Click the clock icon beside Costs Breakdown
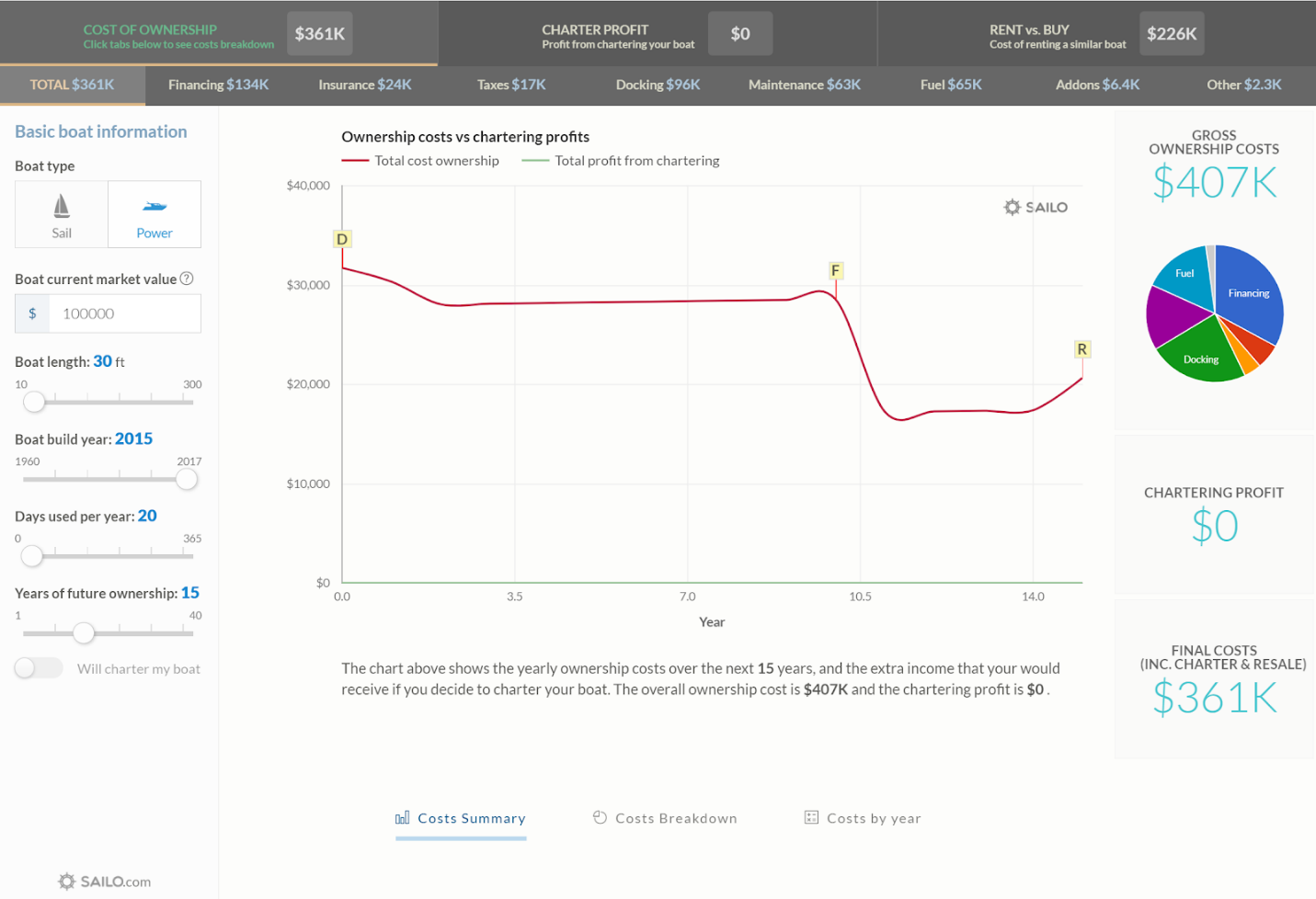Viewport: 1316px width, 899px height. pyautogui.click(x=601, y=817)
